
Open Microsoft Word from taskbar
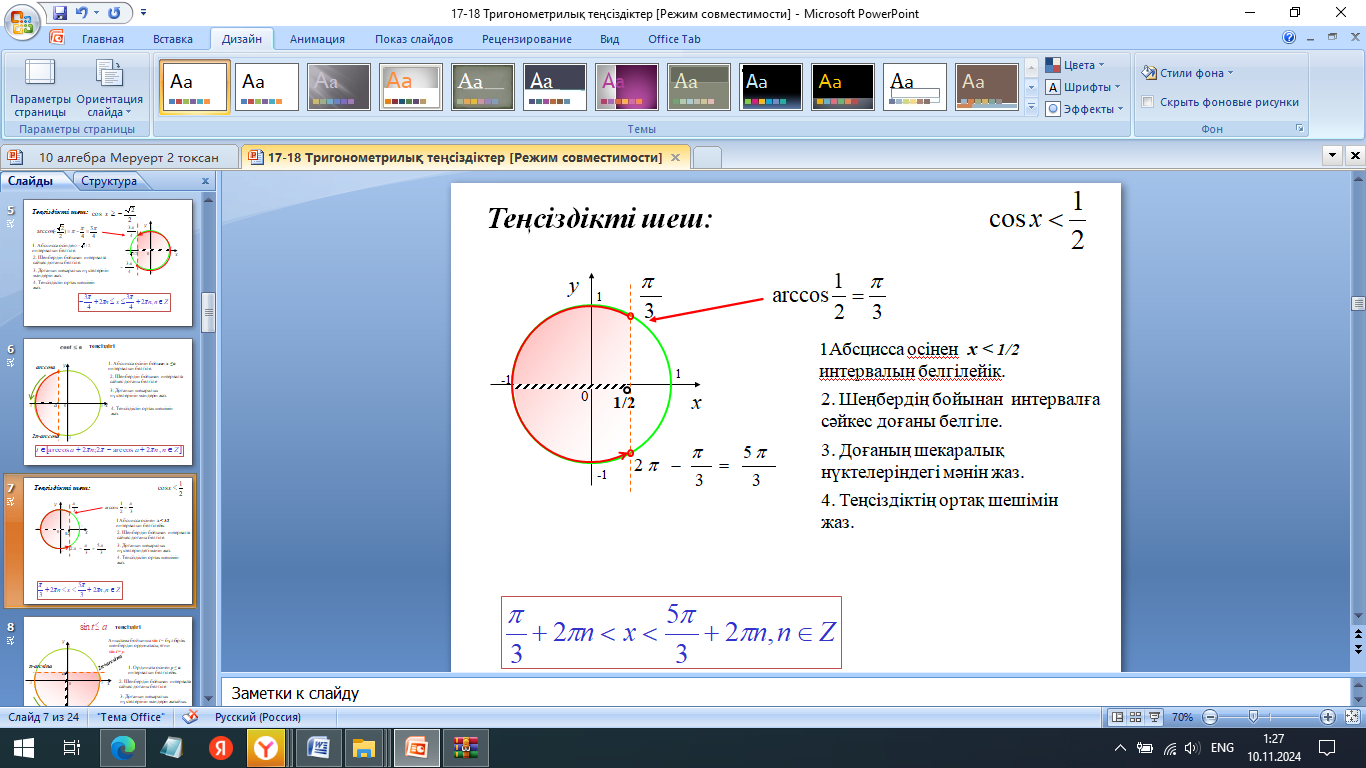coord(319,747)
